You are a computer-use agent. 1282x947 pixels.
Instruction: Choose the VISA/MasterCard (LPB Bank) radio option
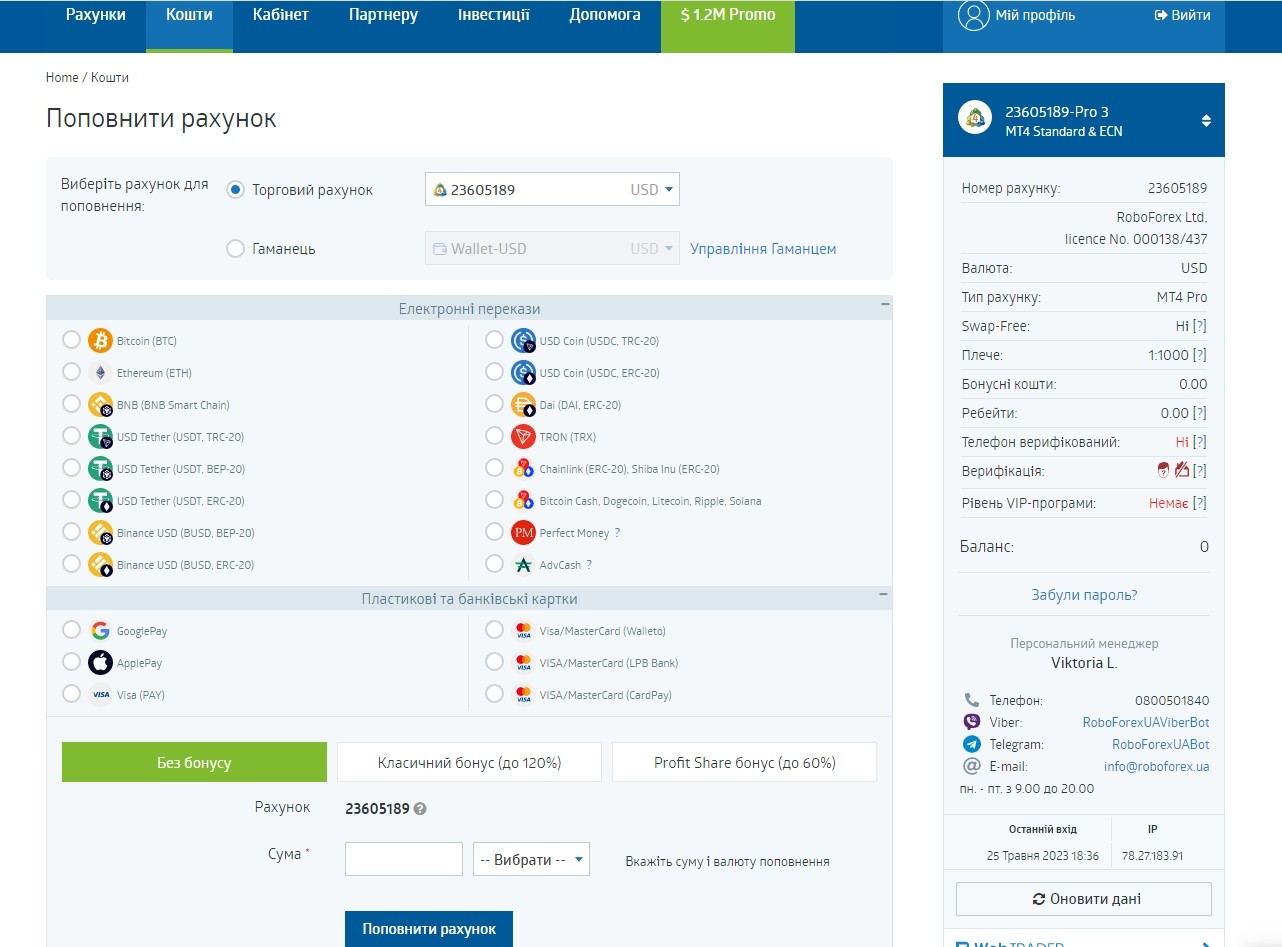494,662
